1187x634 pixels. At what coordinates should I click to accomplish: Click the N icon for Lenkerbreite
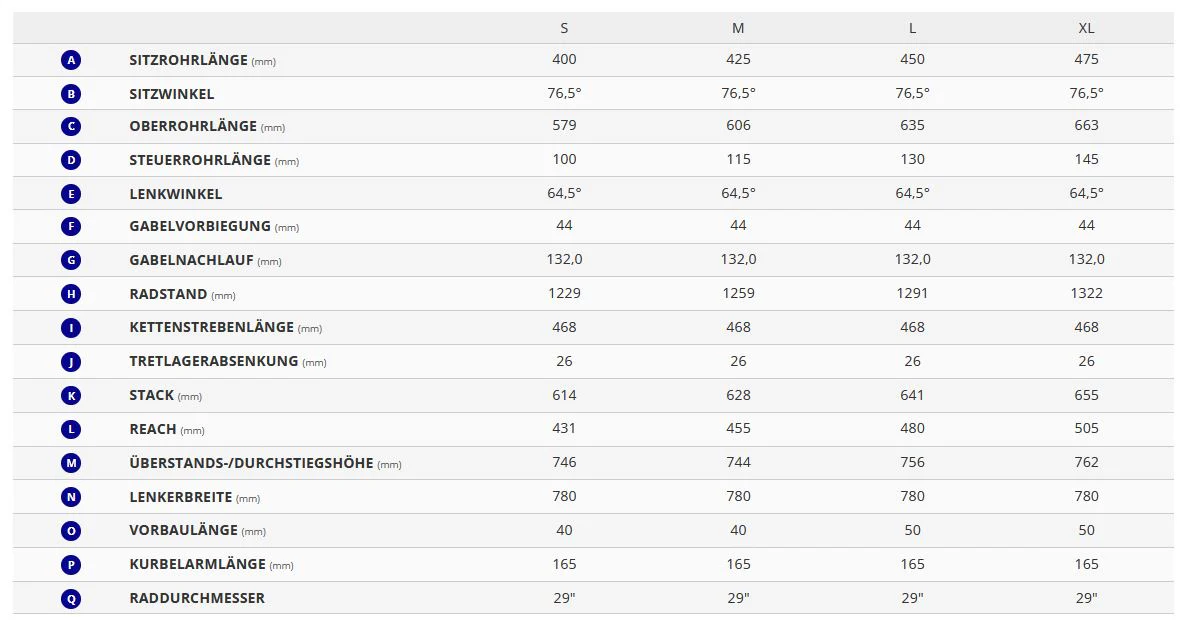[x=70, y=497]
